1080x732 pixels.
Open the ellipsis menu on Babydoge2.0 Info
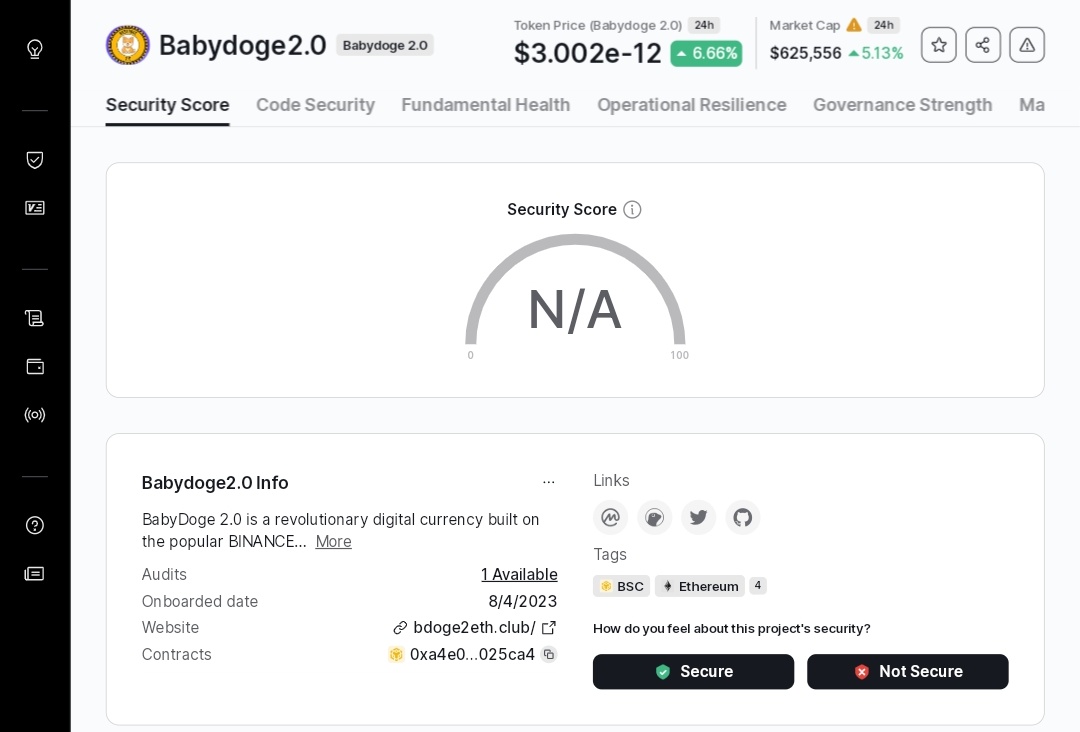549,481
